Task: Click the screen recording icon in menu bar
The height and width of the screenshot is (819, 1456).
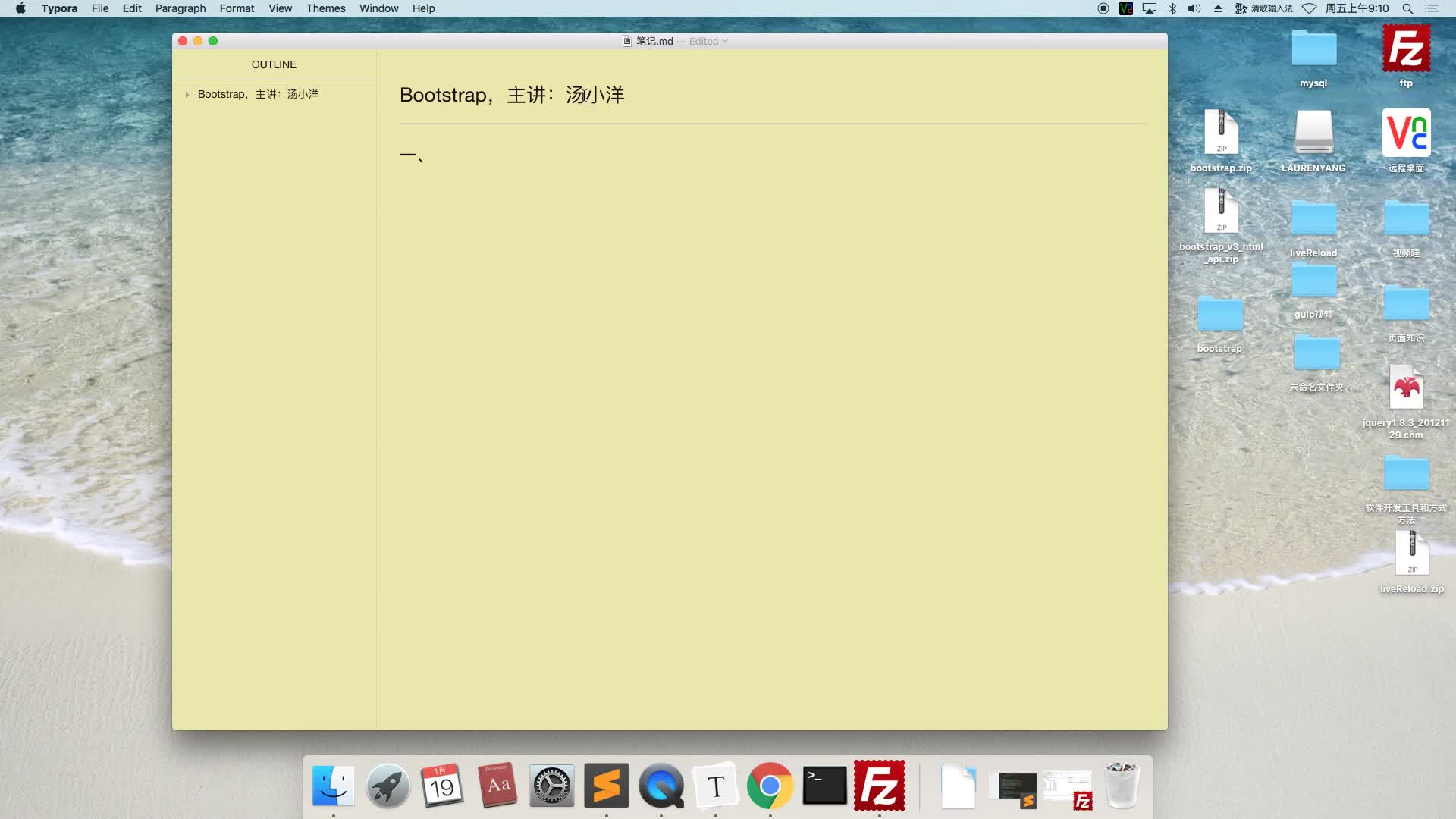Action: tap(1103, 8)
